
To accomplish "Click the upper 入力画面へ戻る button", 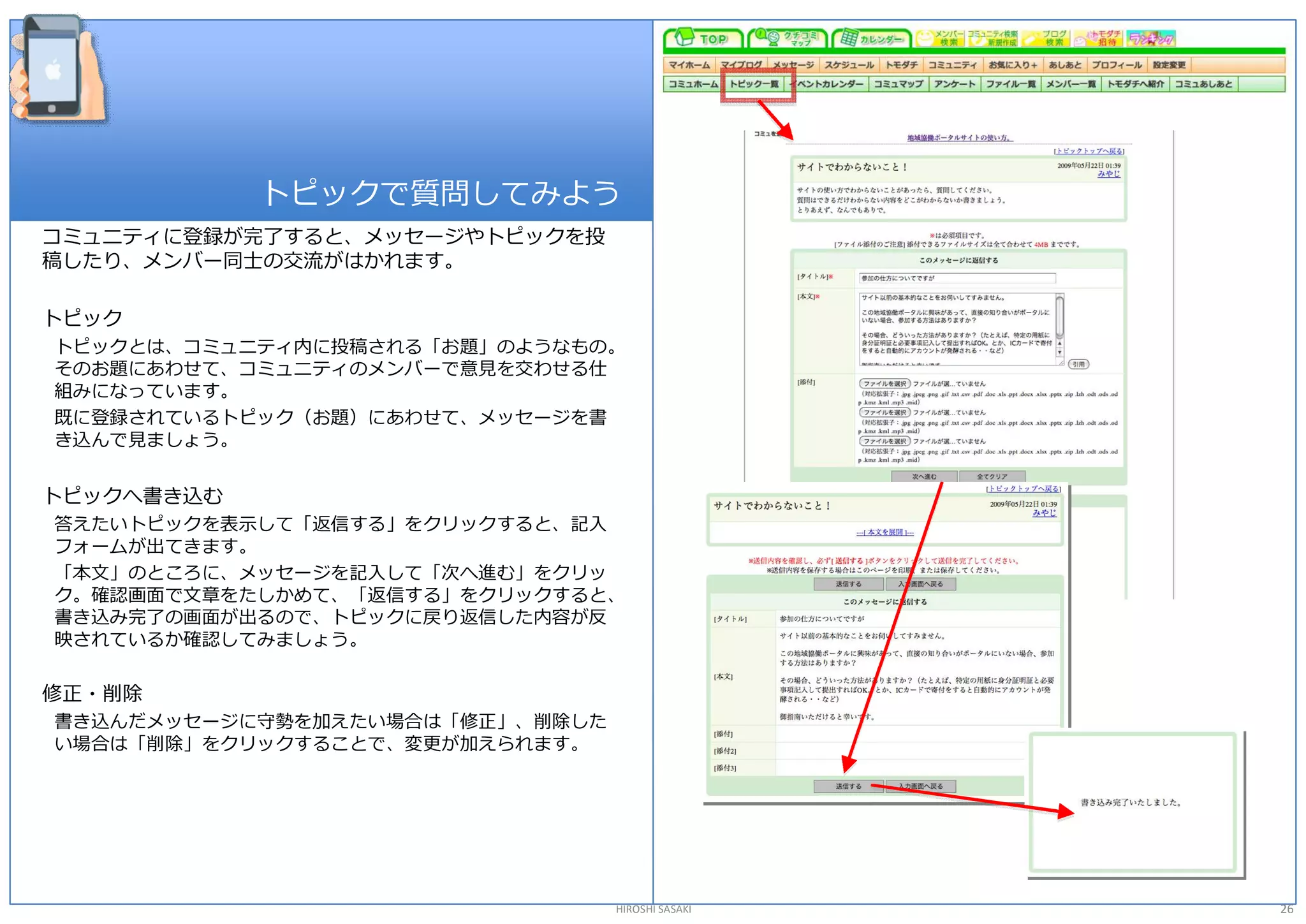I will click(920, 584).
